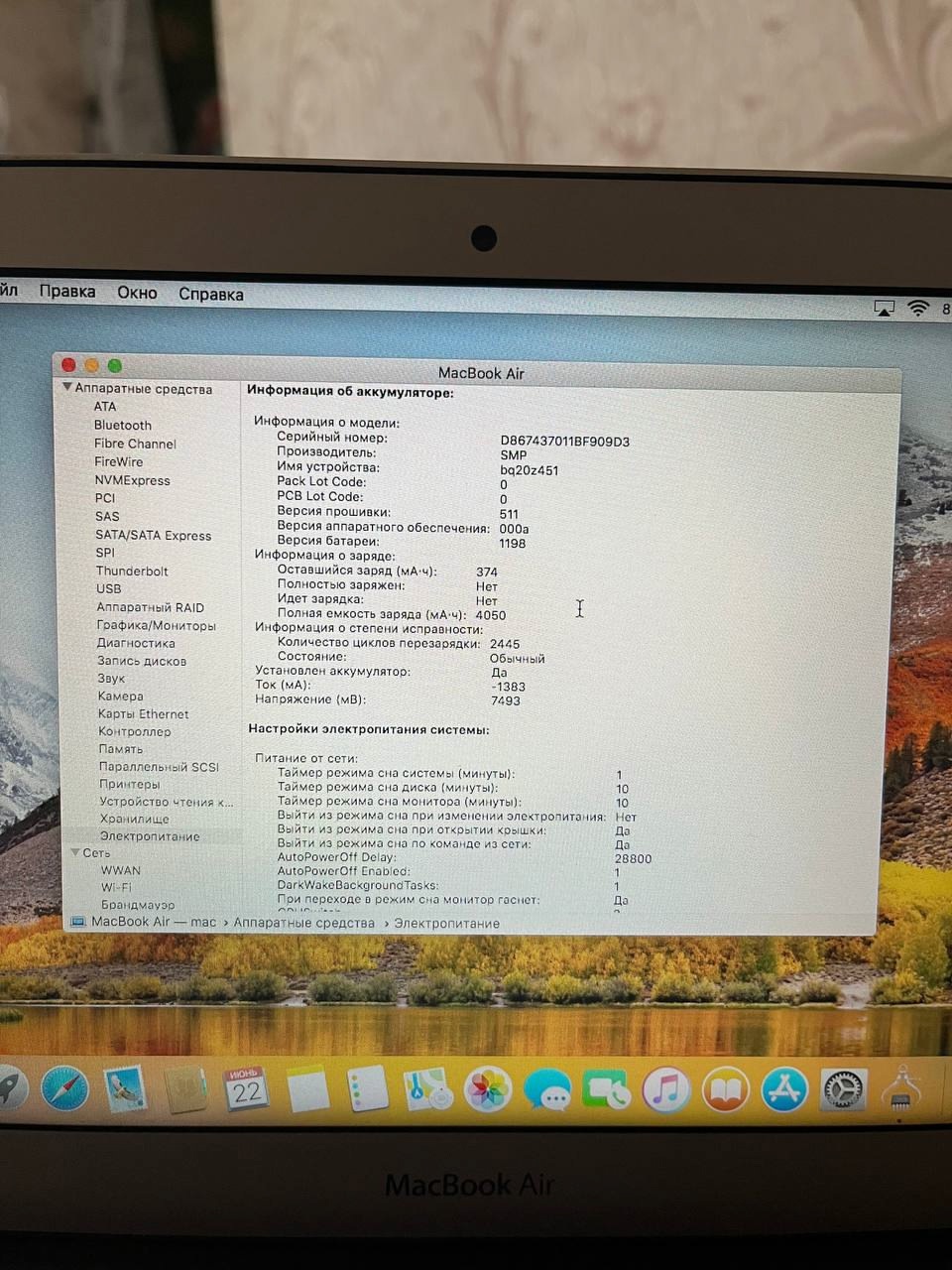Collapse the Аппаратные средства section
Viewport: 952px width, 1270px height.
[67, 388]
